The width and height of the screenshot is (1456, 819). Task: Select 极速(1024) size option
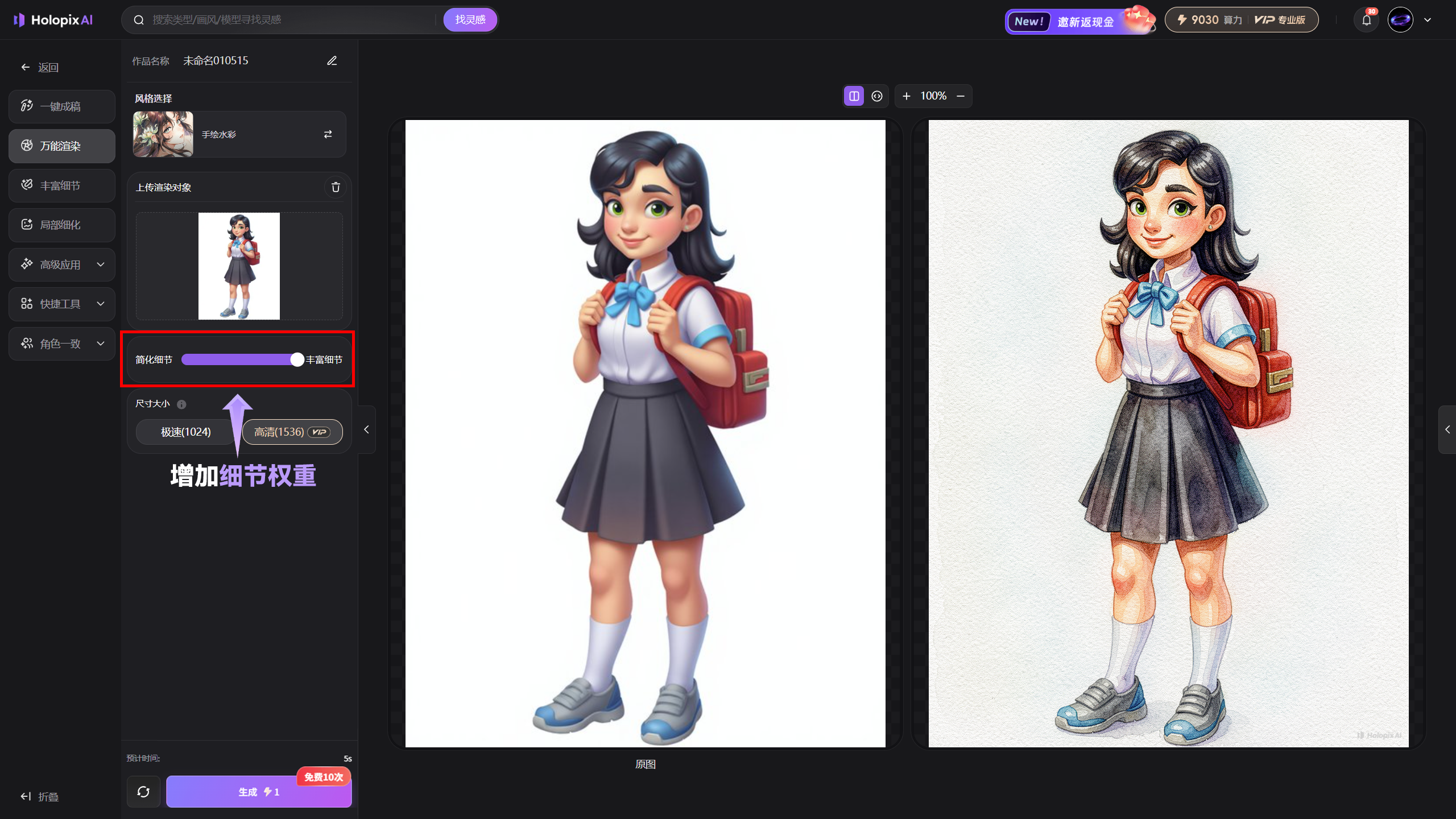click(x=185, y=432)
